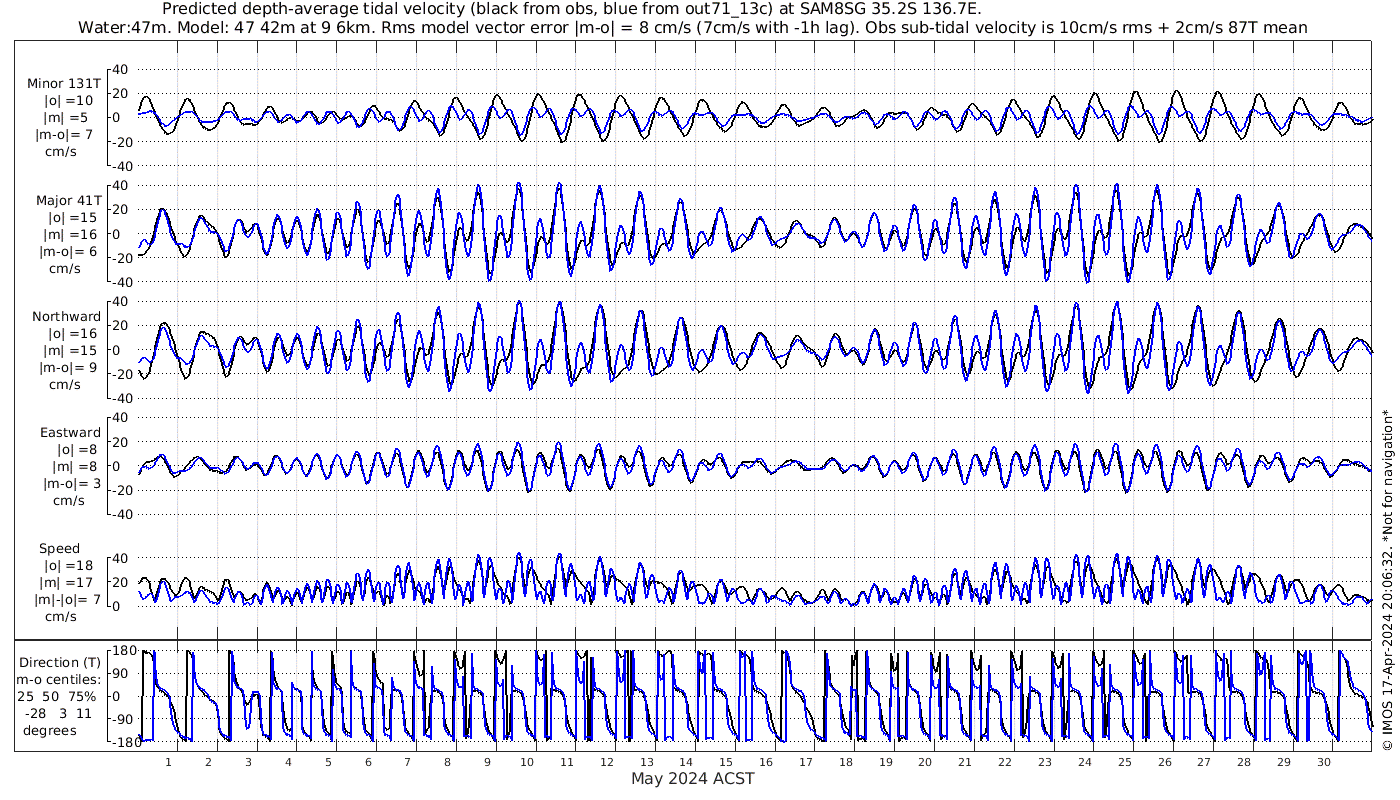The image size is (1400, 800).
Task: Select '|m-o|= 6' under Major 41T
Action: 67,251
